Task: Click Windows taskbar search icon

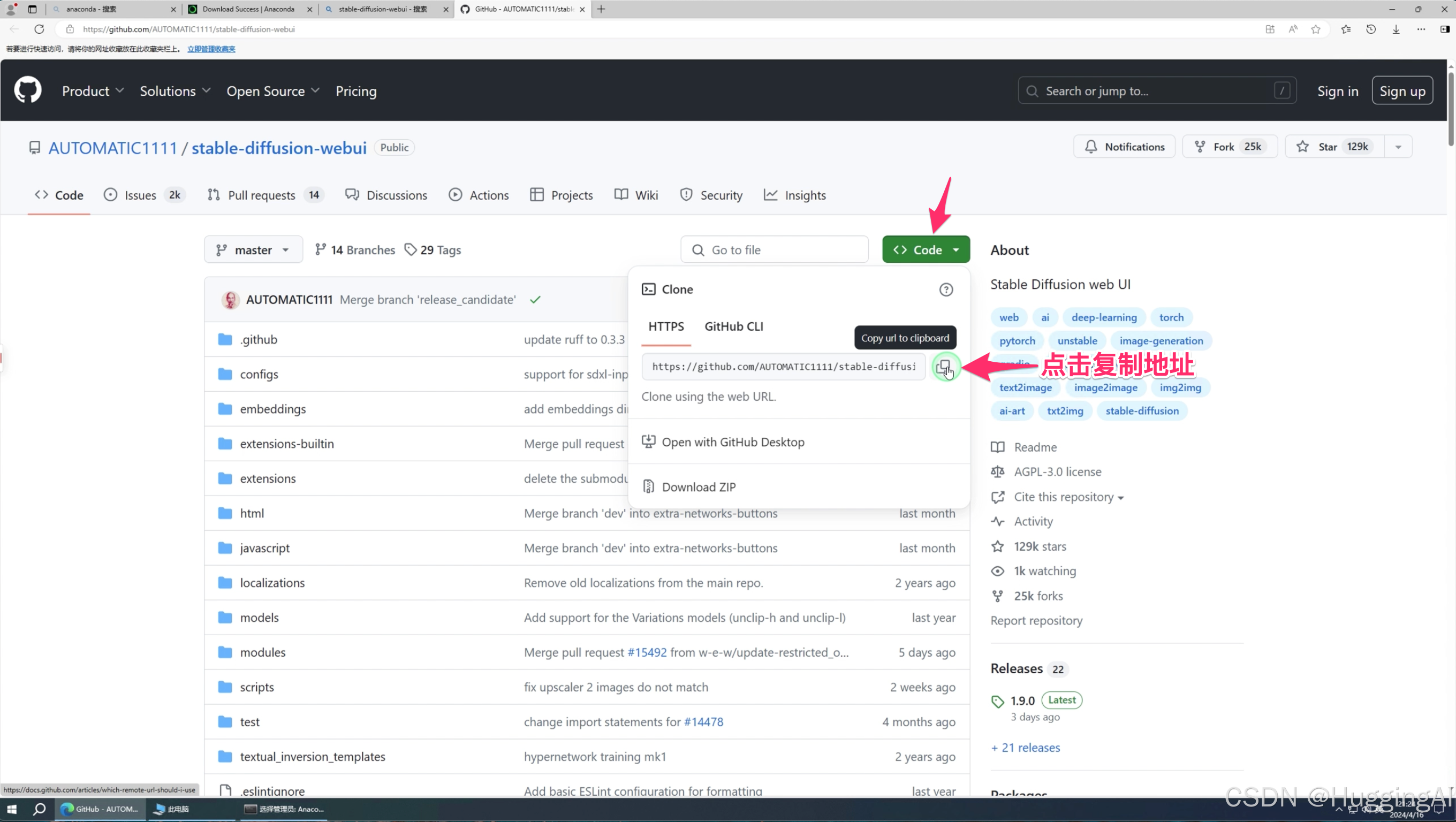Action: pyautogui.click(x=39, y=809)
